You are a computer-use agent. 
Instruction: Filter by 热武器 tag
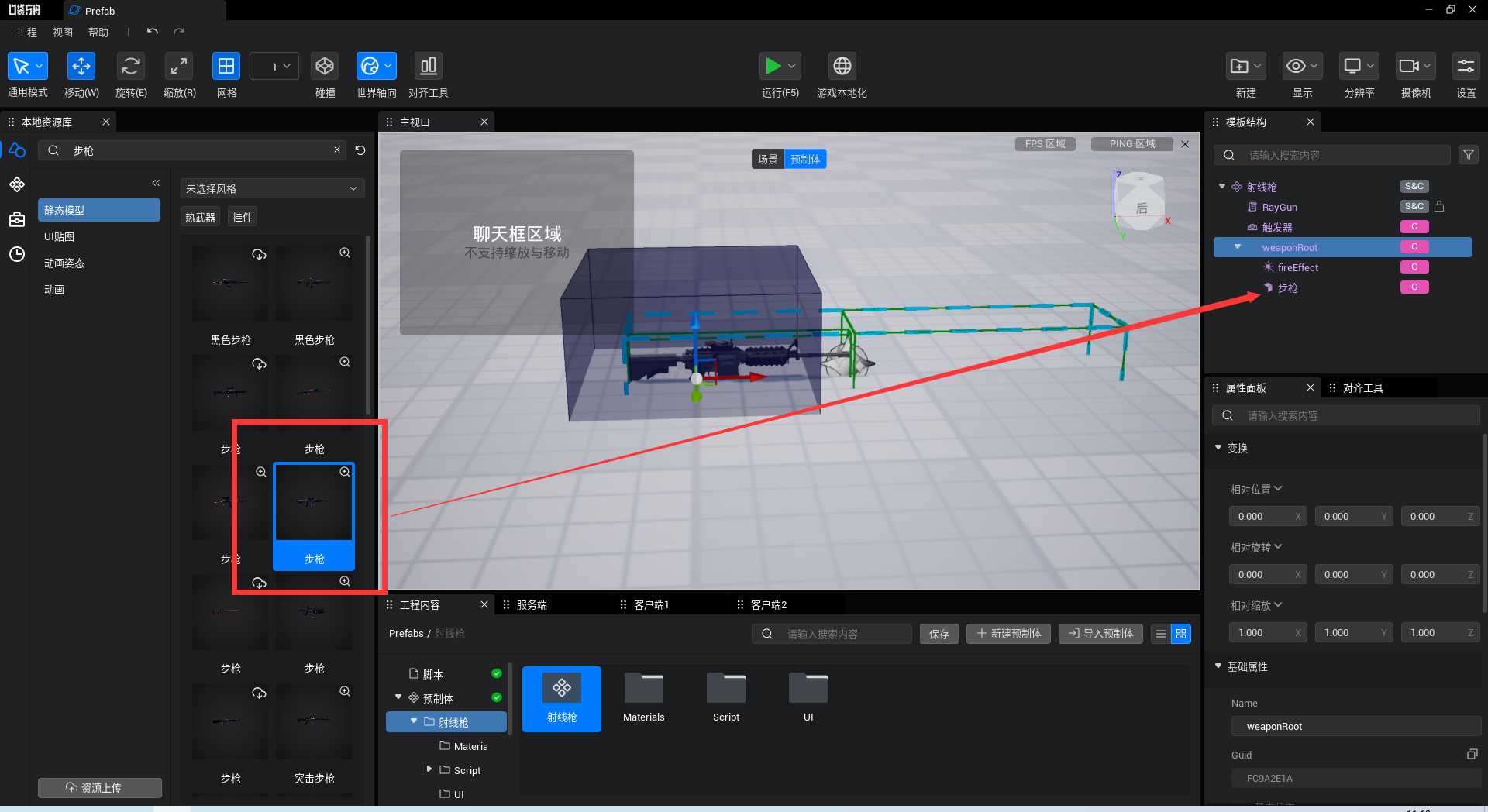(x=200, y=218)
